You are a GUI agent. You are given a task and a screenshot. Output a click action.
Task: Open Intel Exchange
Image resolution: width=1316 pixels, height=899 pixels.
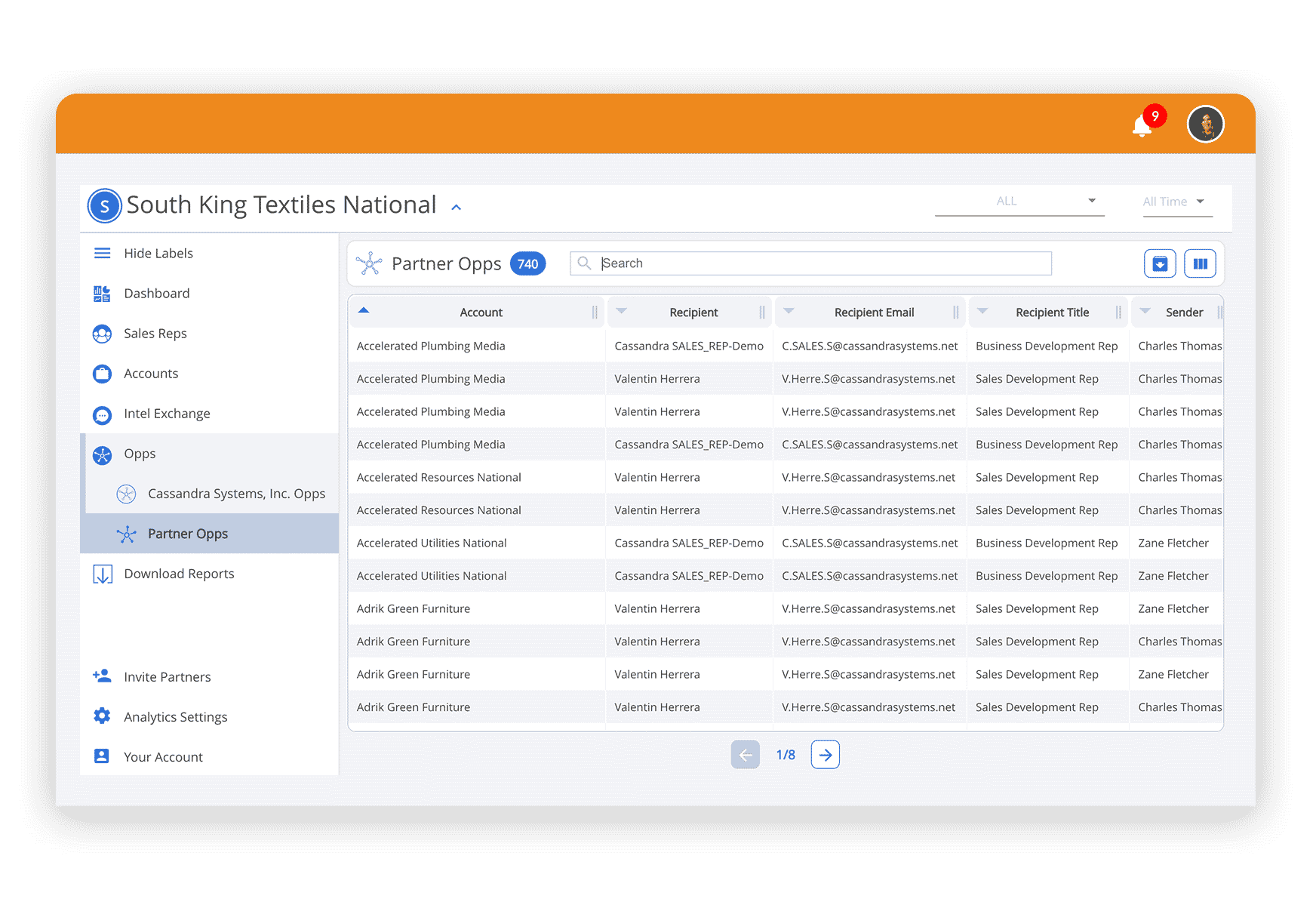pos(167,414)
